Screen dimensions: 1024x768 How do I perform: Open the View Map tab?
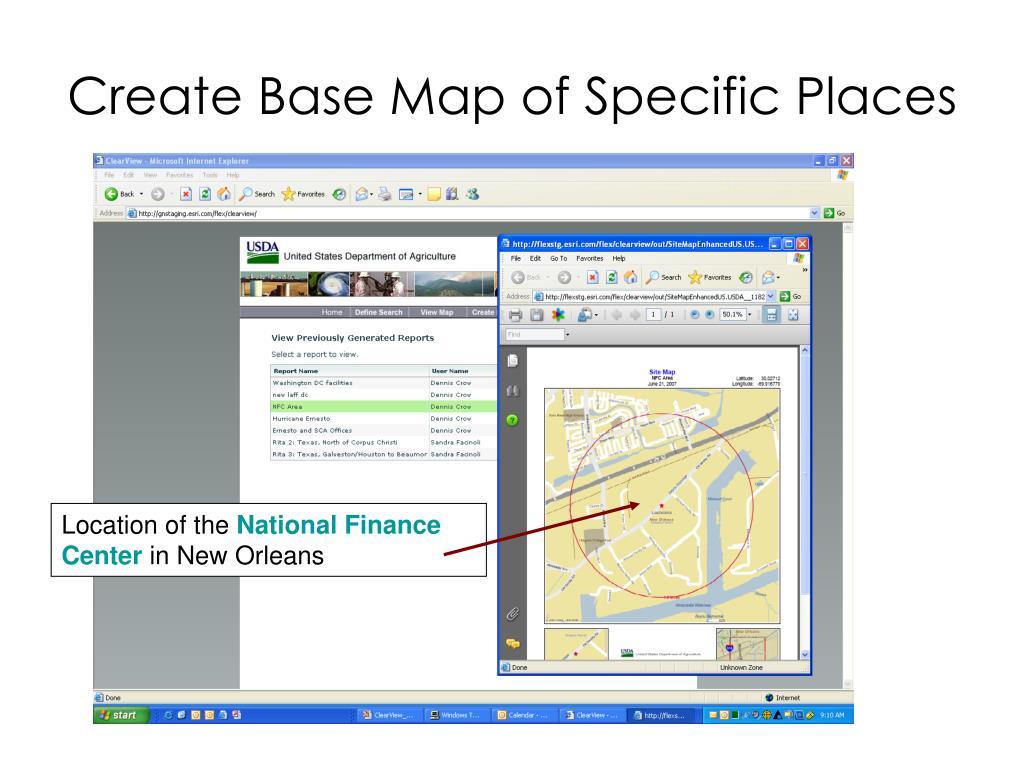click(437, 312)
